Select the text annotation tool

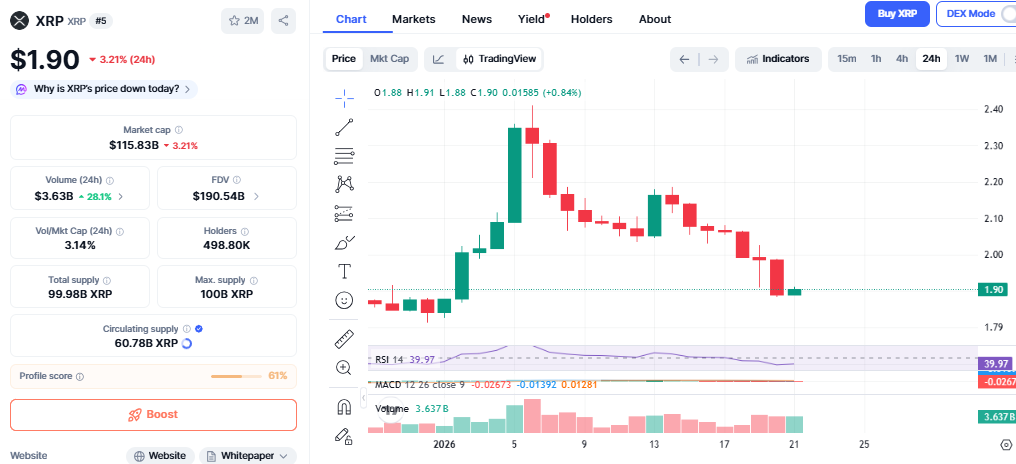(x=345, y=271)
